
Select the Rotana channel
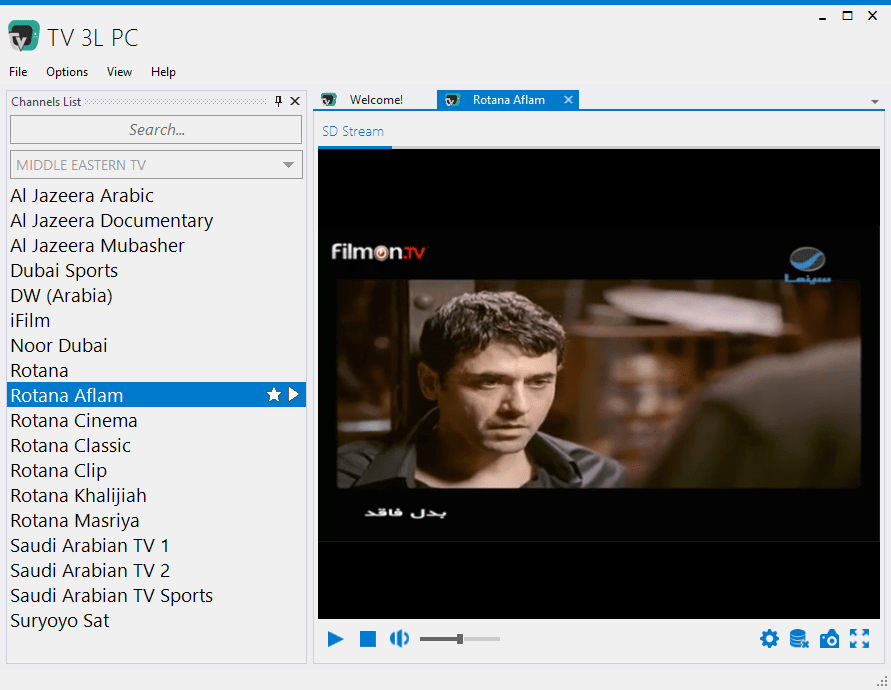[156, 371]
